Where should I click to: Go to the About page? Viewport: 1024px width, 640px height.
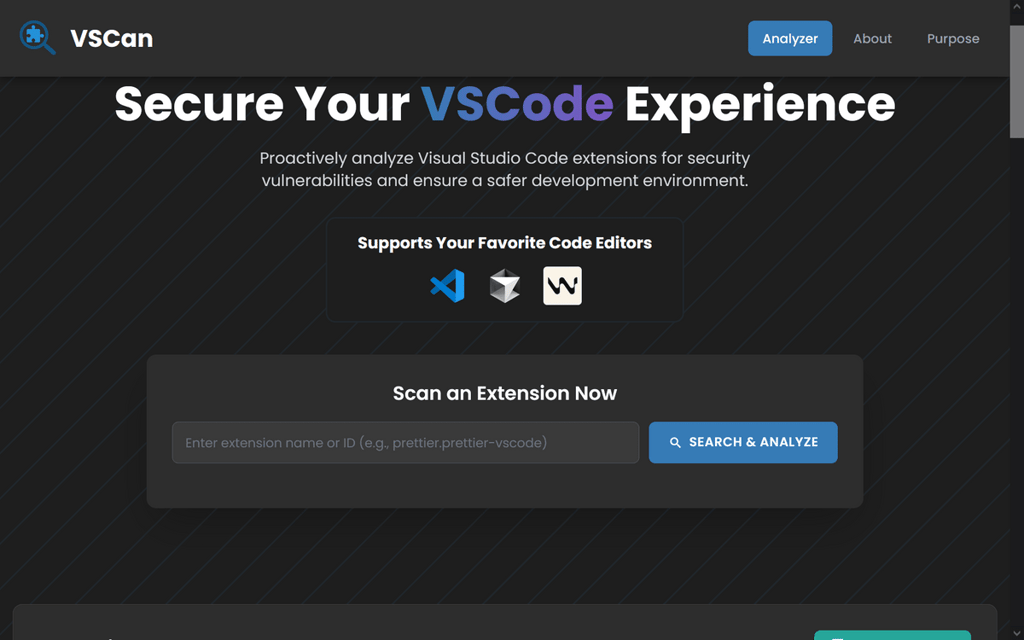click(x=872, y=38)
